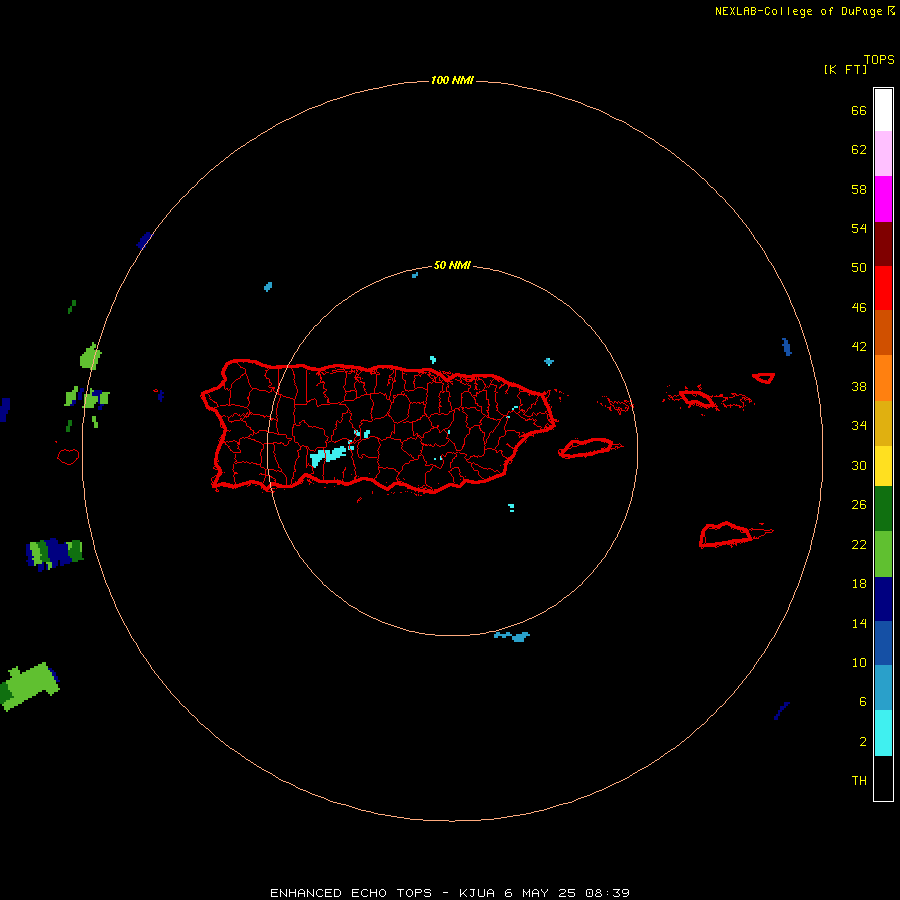The width and height of the screenshot is (900, 900).
Task: Click the "58" scale label
Action: [859, 189]
